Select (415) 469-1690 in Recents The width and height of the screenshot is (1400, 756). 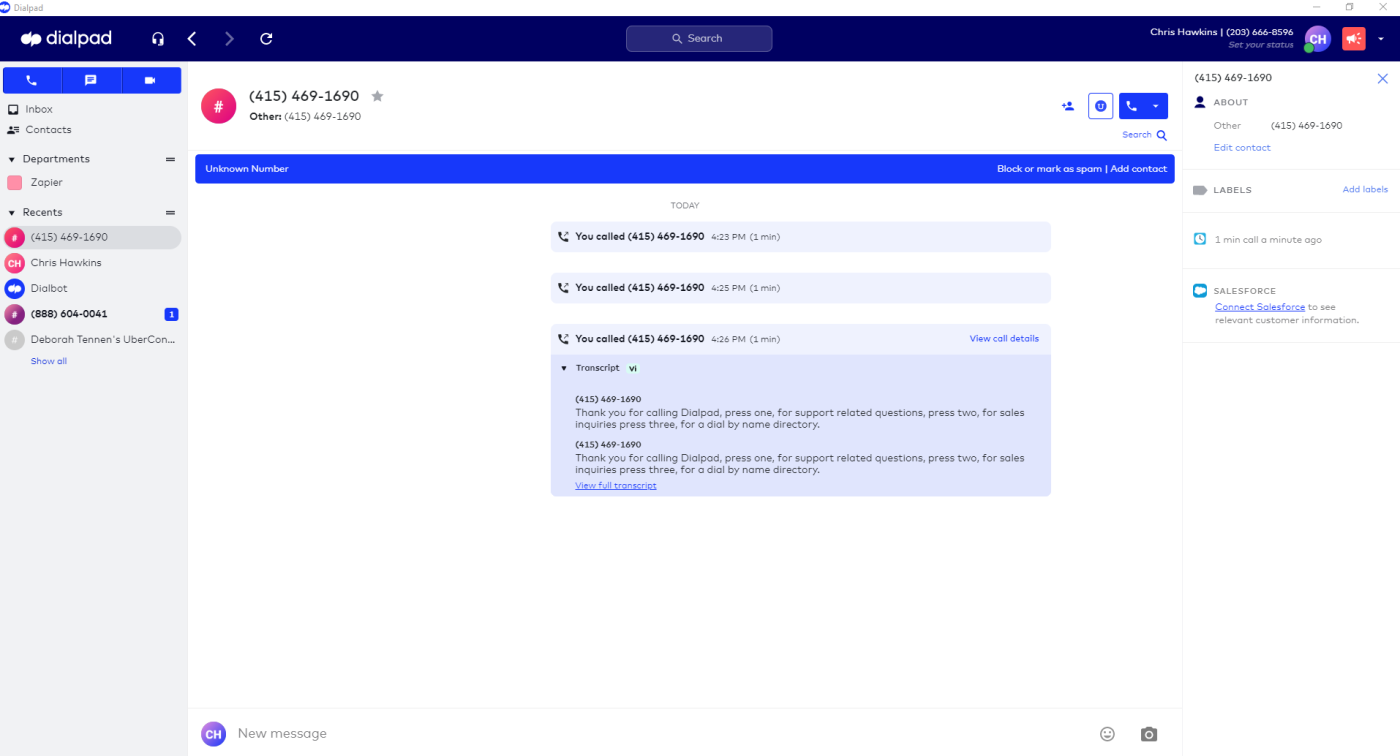pos(92,237)
